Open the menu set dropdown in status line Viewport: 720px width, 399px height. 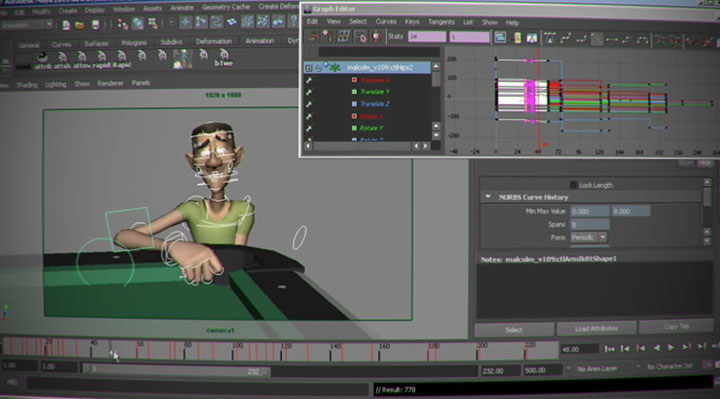tap(26, 25)
